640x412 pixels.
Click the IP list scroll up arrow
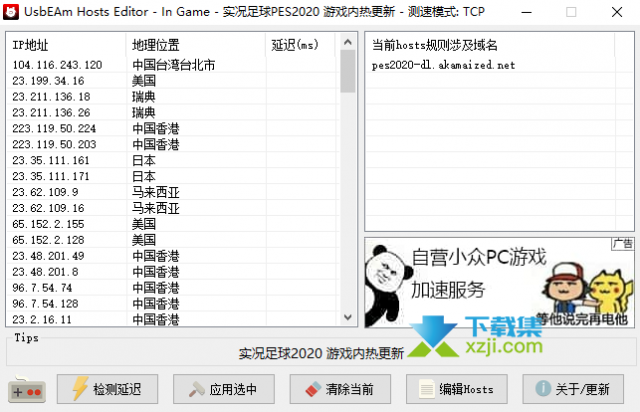click(x=348, y=42)
